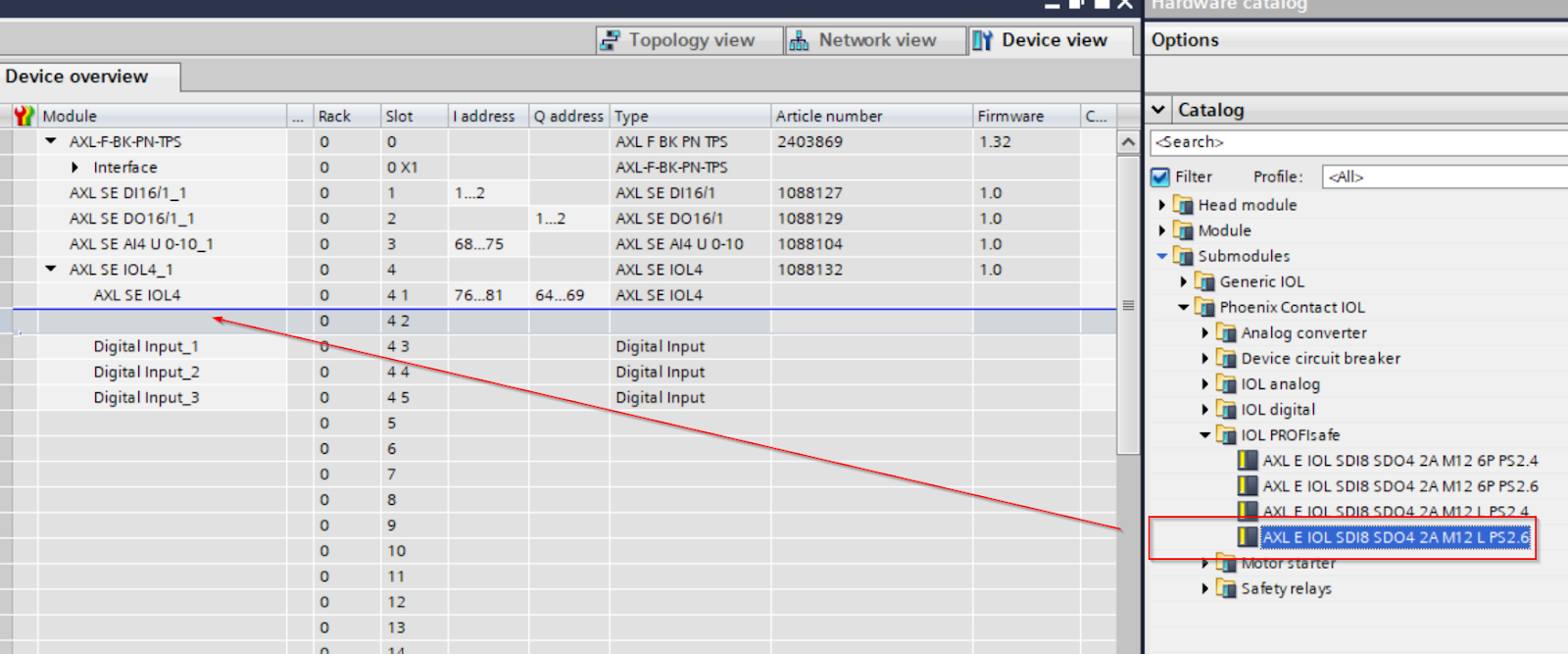Click module icon of AXL E IOL M12 L PS2.6
This screenshot has width=1568, height=654.
(x=1248, y=537)
